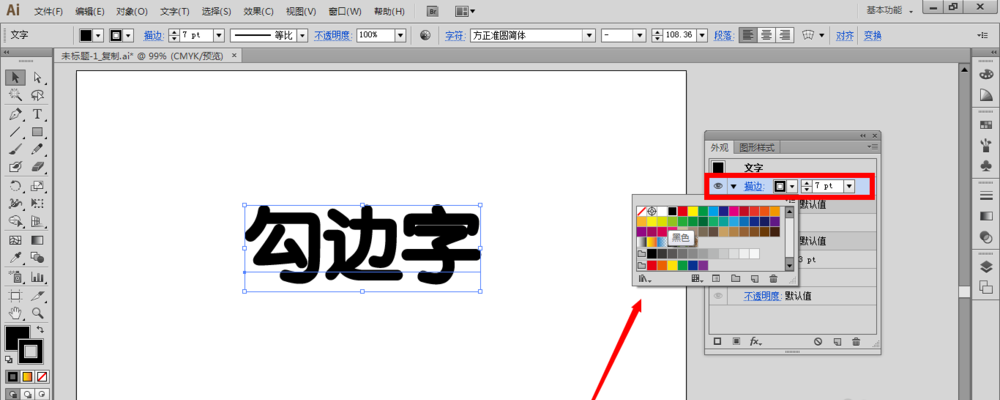Open font size 108.36 dropdown

(702, 36)
